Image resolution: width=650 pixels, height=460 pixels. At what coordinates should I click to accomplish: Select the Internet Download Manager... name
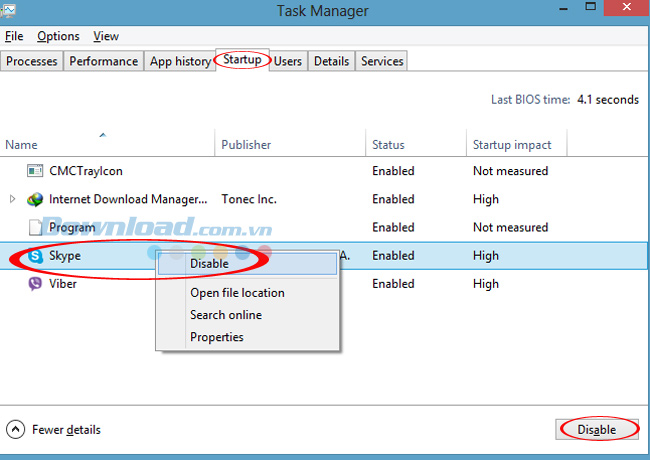click(x=128, y=199)
